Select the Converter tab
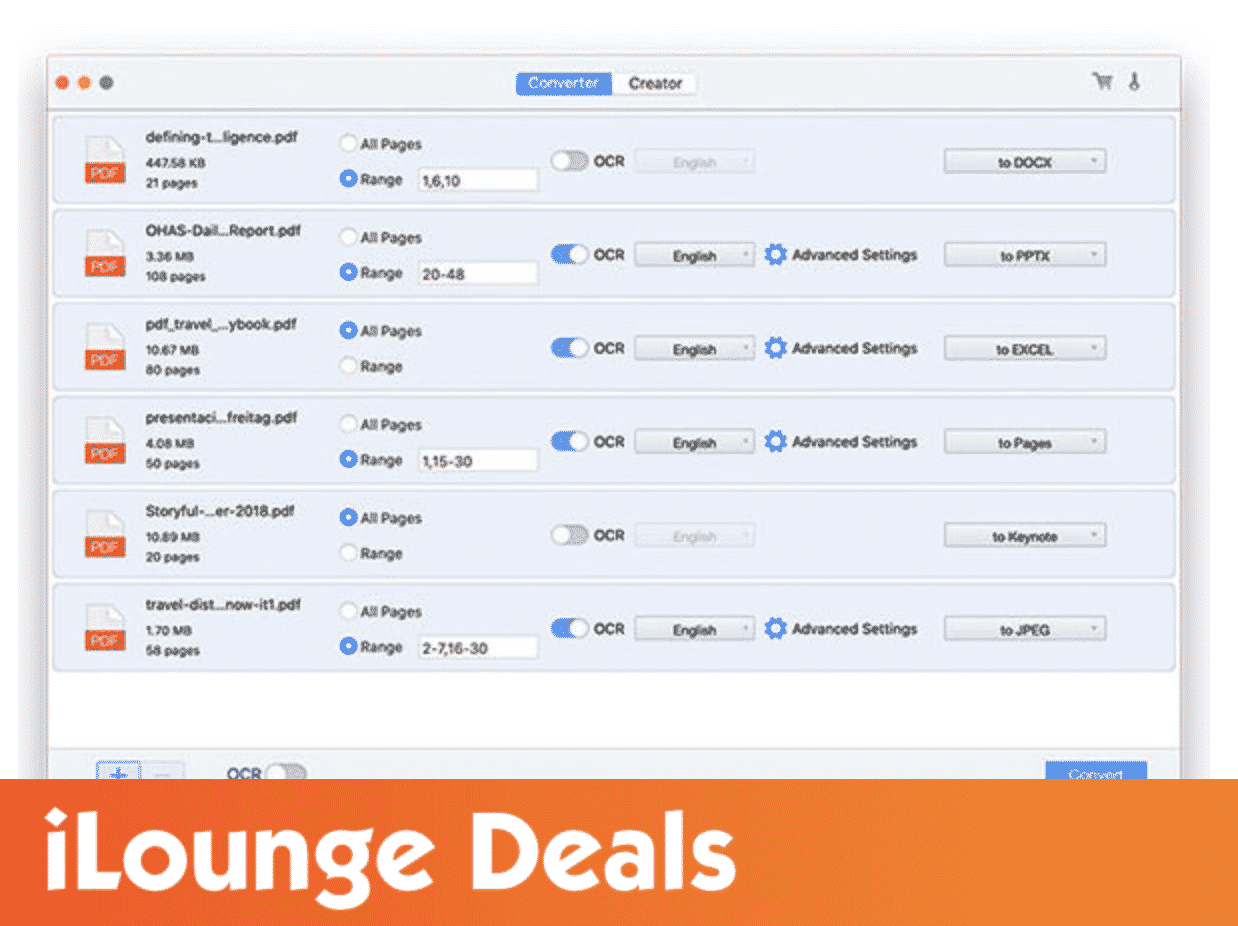 [x=563, y=84]
